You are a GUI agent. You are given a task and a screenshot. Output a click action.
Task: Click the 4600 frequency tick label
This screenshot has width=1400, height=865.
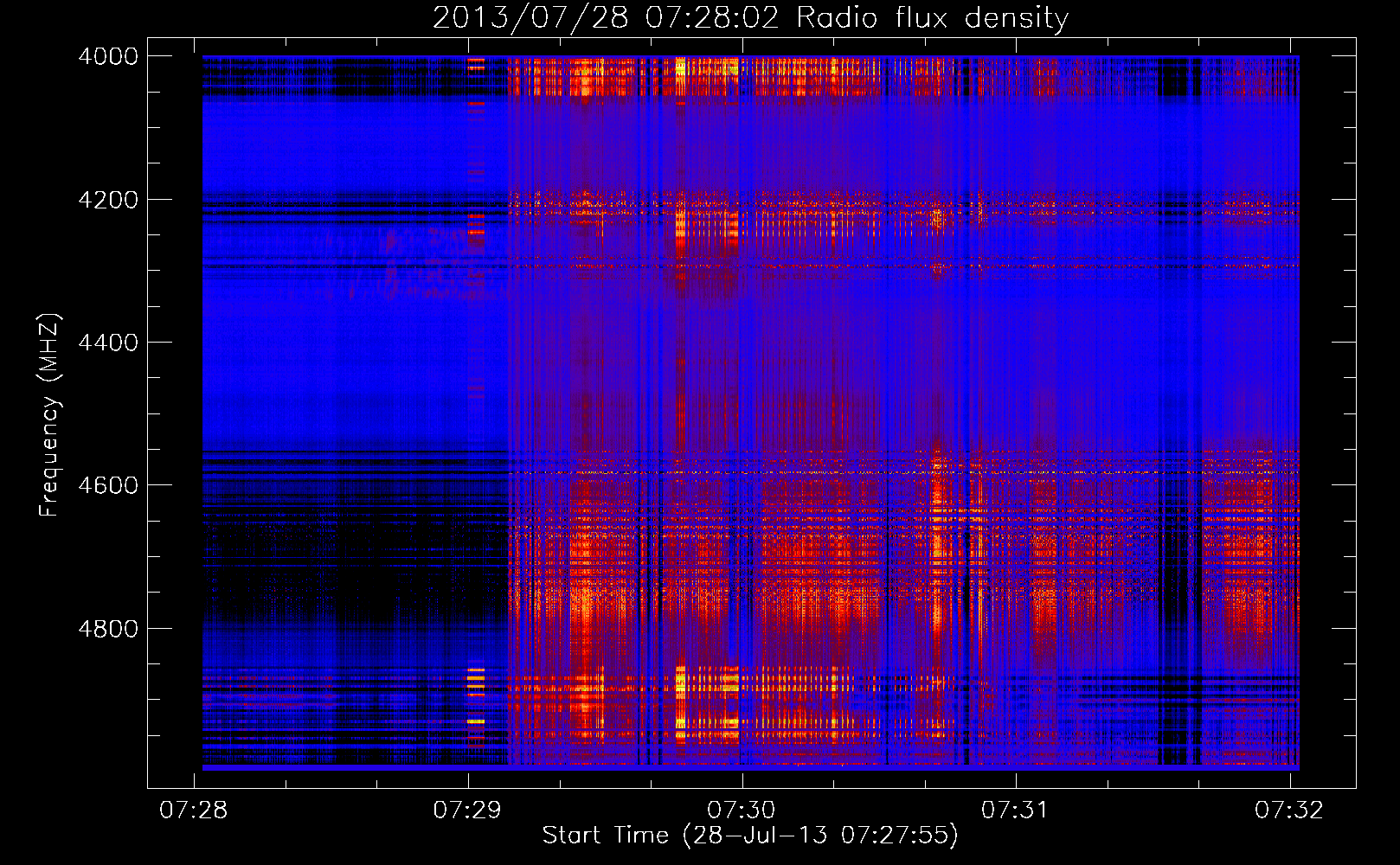pos(108,485)
